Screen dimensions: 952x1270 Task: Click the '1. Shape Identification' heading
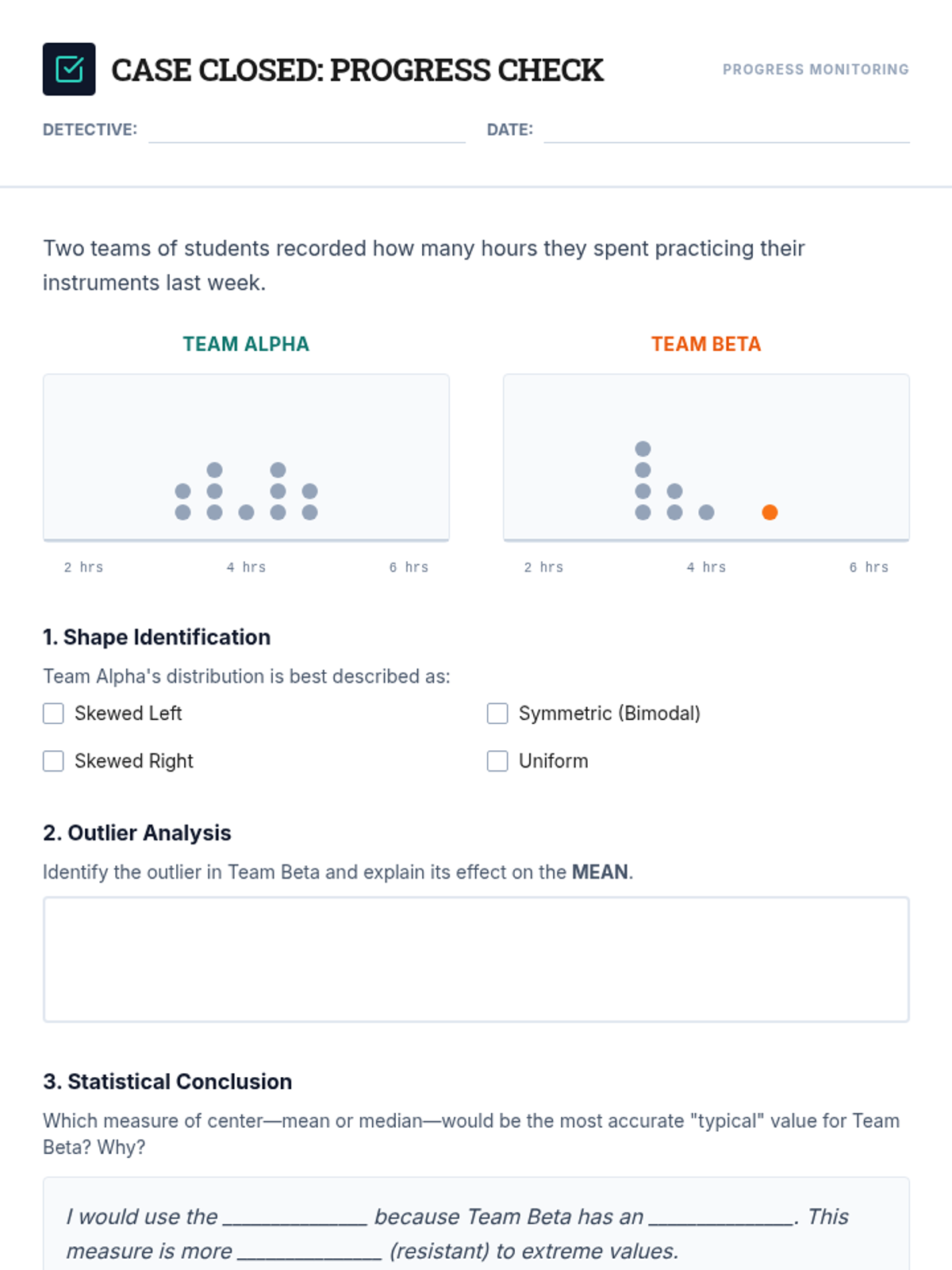(156, 637)
